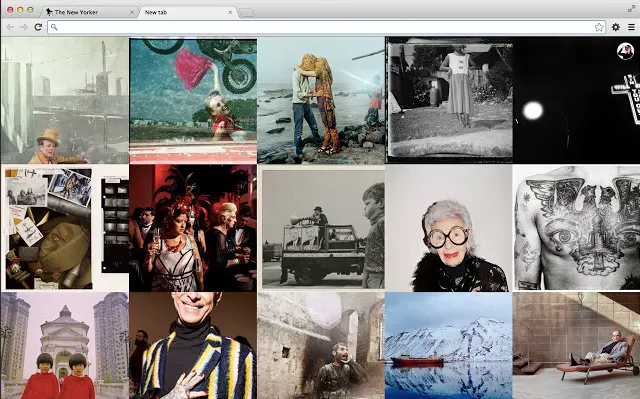Click the fullscreen arrows icon in title bar
This screenshot has height=399, width=640.
631,8
